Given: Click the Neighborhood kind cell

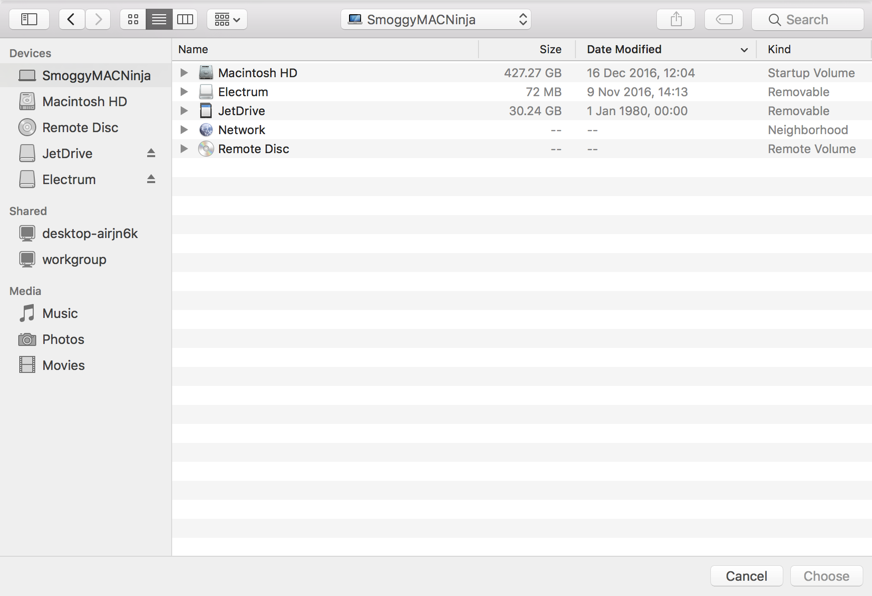Looking at the screenshot, I should click(807, 130).
